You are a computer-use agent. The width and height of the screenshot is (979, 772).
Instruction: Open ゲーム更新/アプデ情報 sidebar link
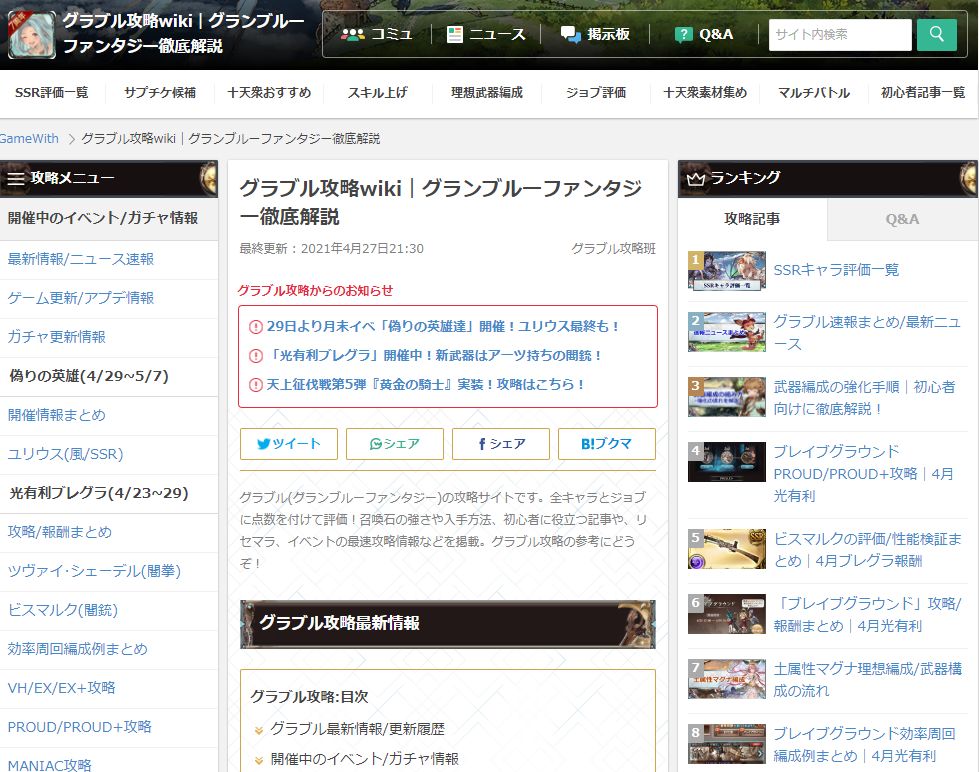[81, 298]
